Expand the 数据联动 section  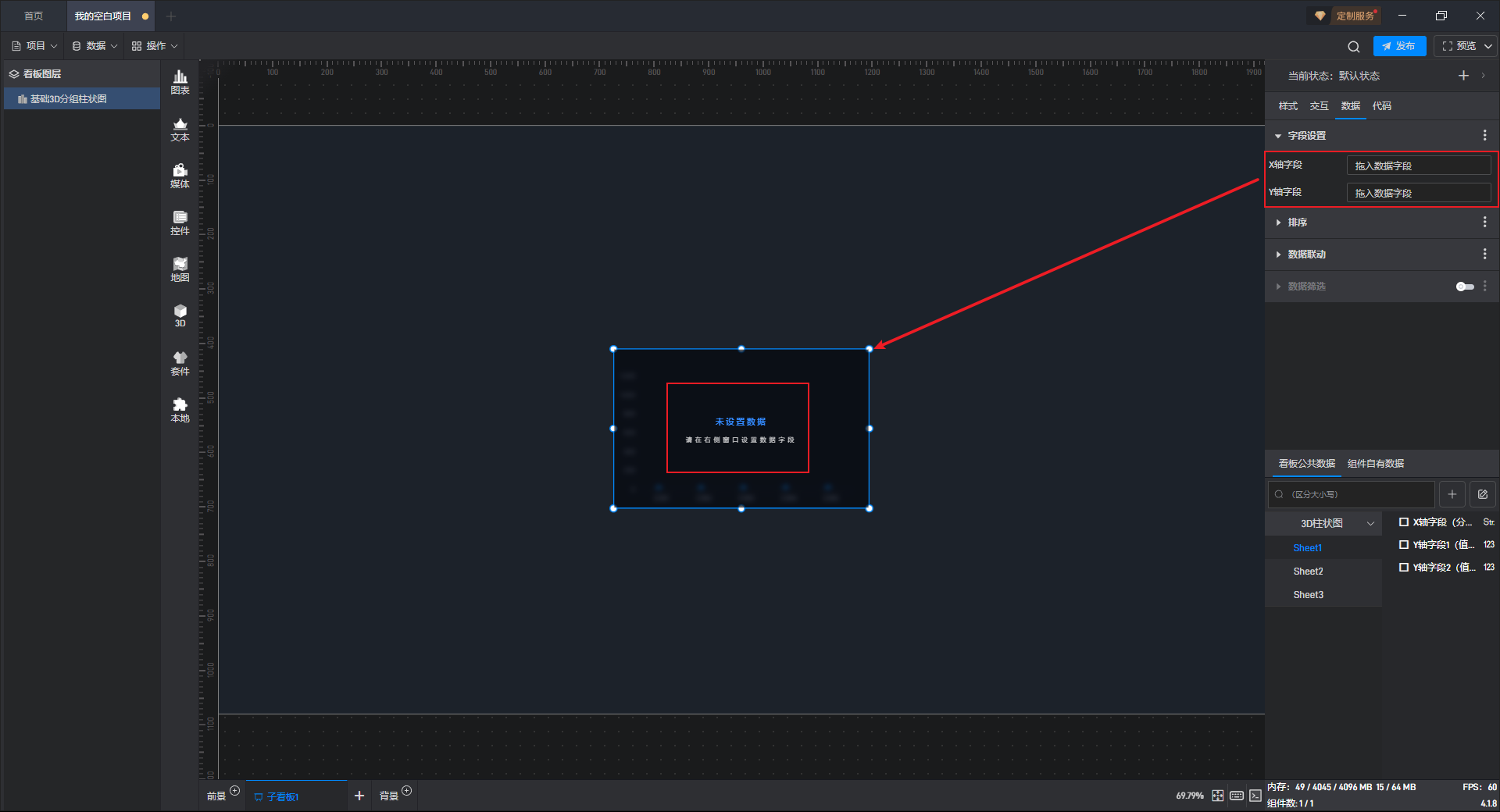pyautogui.click(x=1305, y=255)
